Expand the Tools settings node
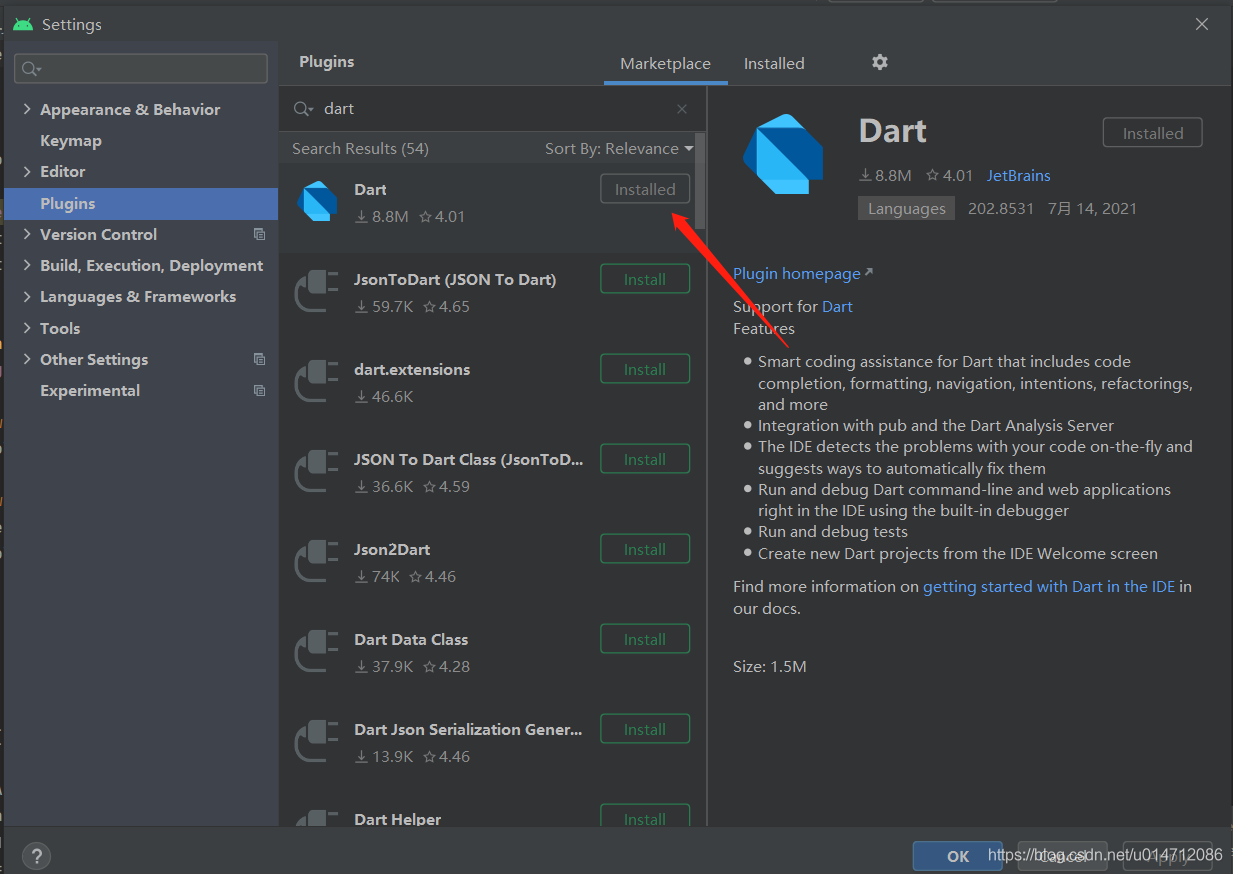Screen dimensions: 1233x874 click(x=27, y=328)
